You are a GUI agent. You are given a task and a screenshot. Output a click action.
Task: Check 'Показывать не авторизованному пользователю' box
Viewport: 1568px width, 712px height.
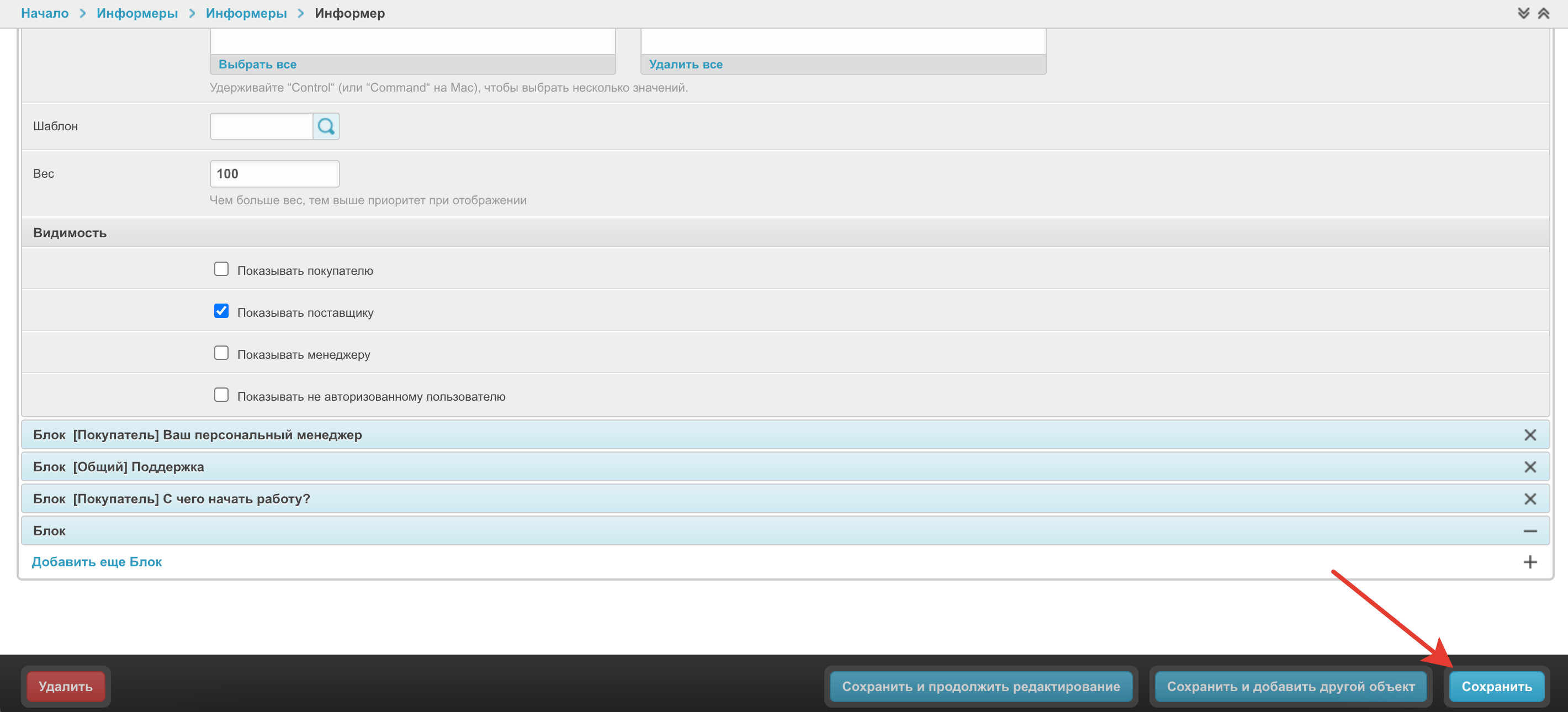(221, 395)
